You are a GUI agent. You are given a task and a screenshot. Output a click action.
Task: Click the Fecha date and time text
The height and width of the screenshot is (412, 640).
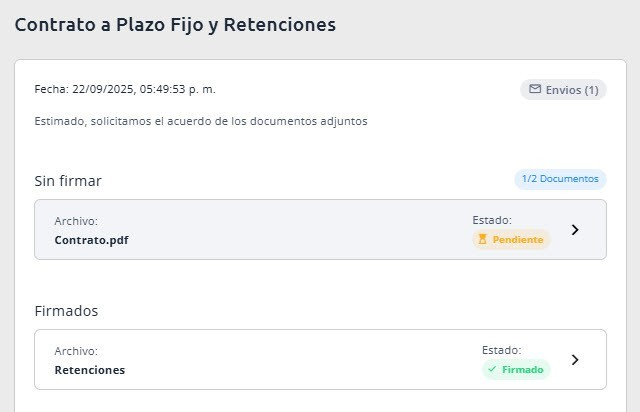(x=125, y=89)
